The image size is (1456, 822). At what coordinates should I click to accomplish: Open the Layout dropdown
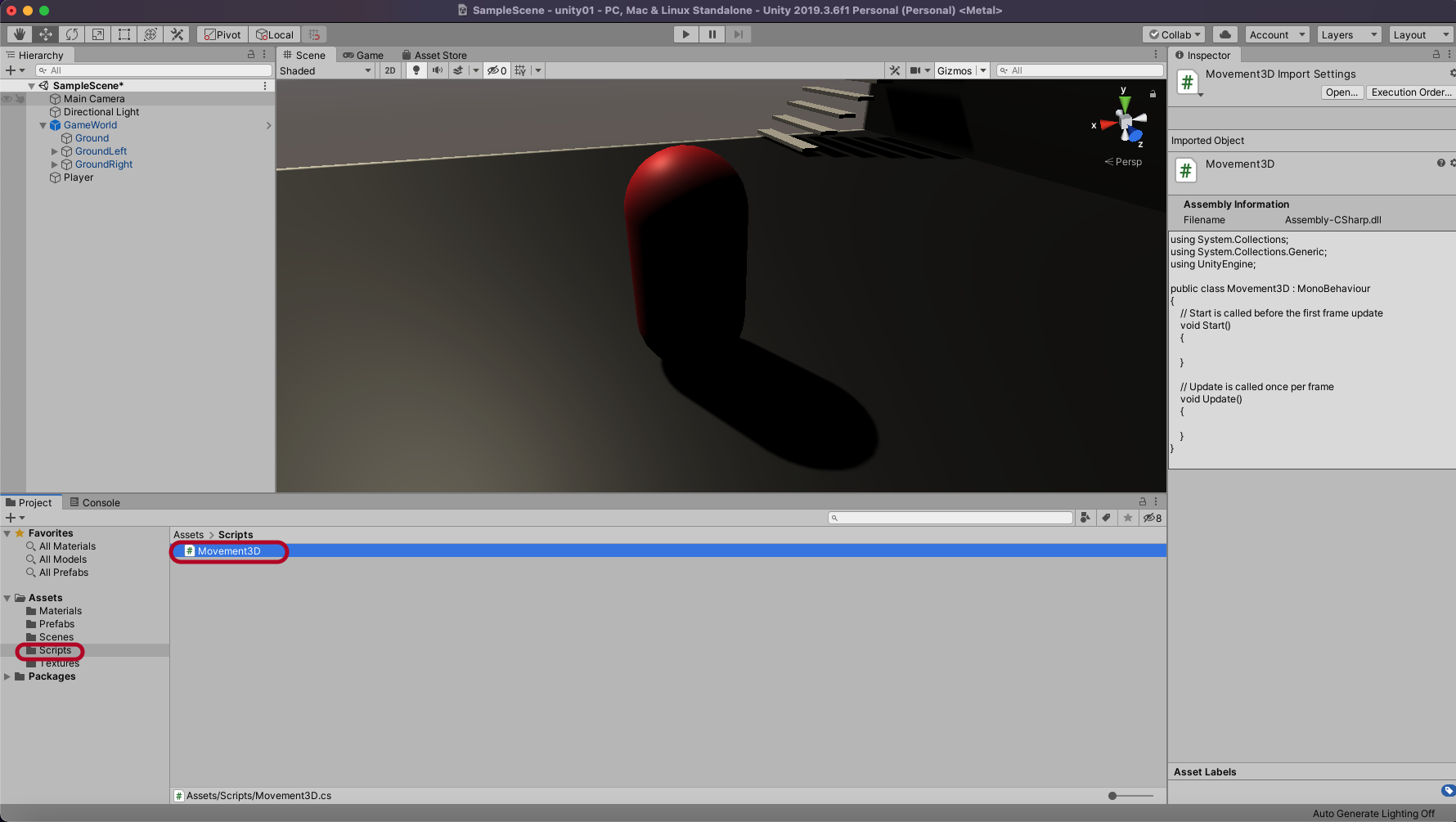tap(1421, 34)
